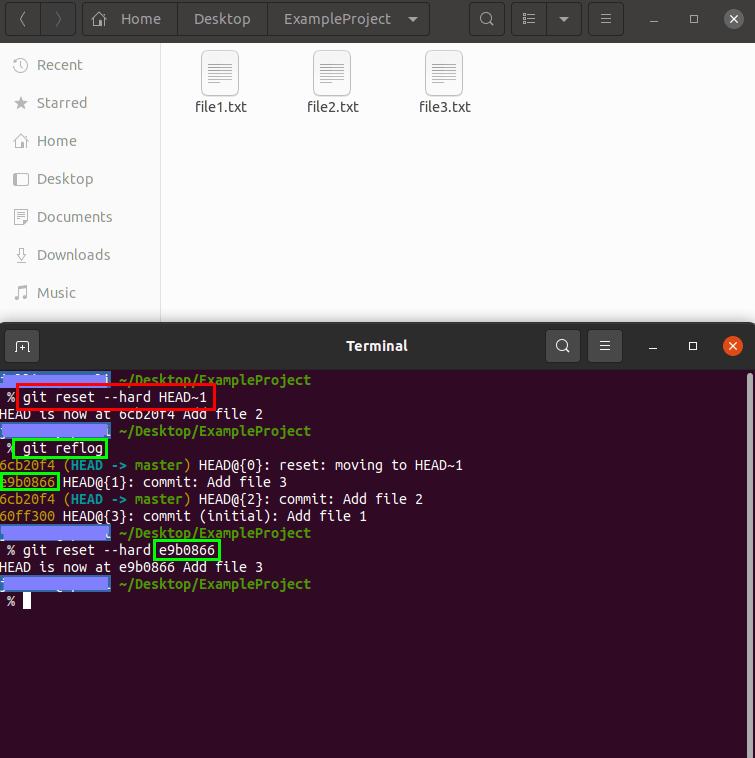Minimize the Files window
The image size is (755, 758).
point(654,19)
